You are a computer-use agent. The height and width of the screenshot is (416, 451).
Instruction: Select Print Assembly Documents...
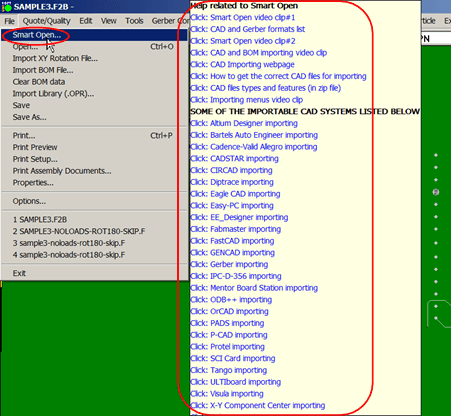(x=95, y=171)
